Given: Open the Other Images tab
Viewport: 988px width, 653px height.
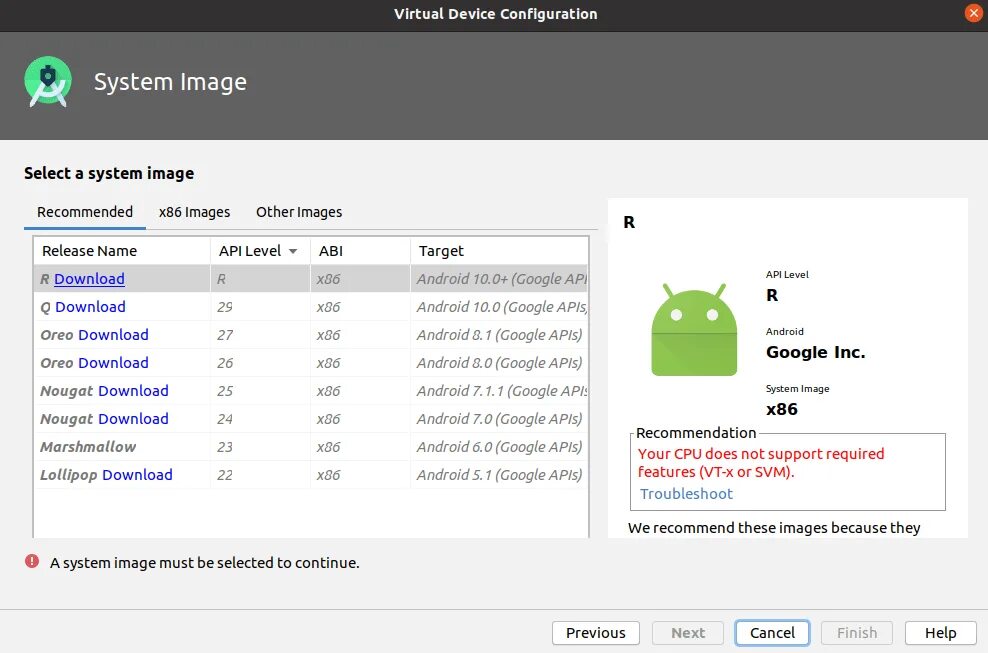Looking at the screenshot, I should 299,212.
